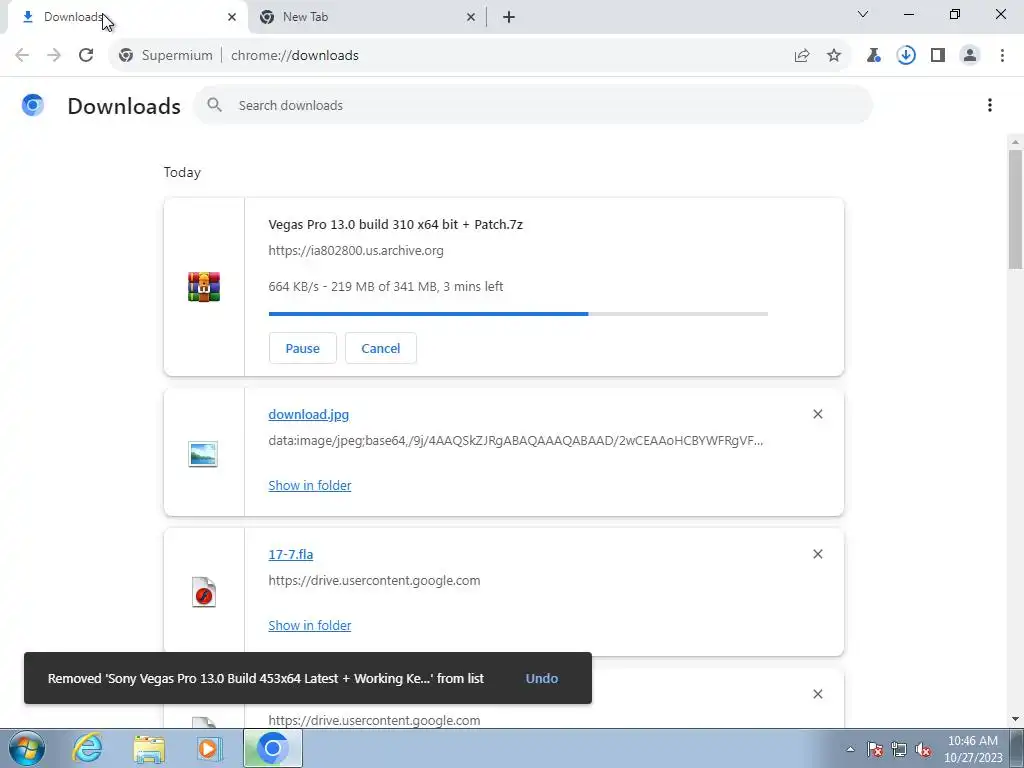The height and width of the screenshot is (768, 1024).
Task: Click the 17-7.fla Flash file icon
Action: point(204,592)
